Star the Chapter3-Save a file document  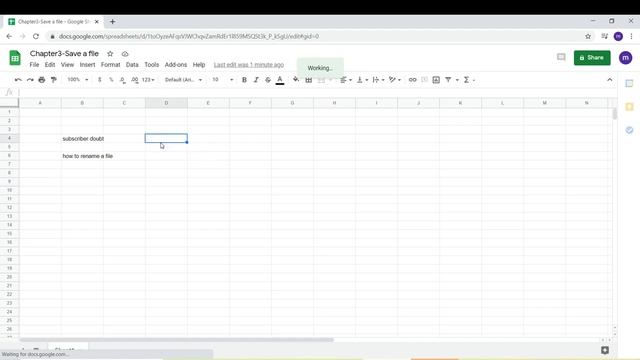click(x=110, y=54)
